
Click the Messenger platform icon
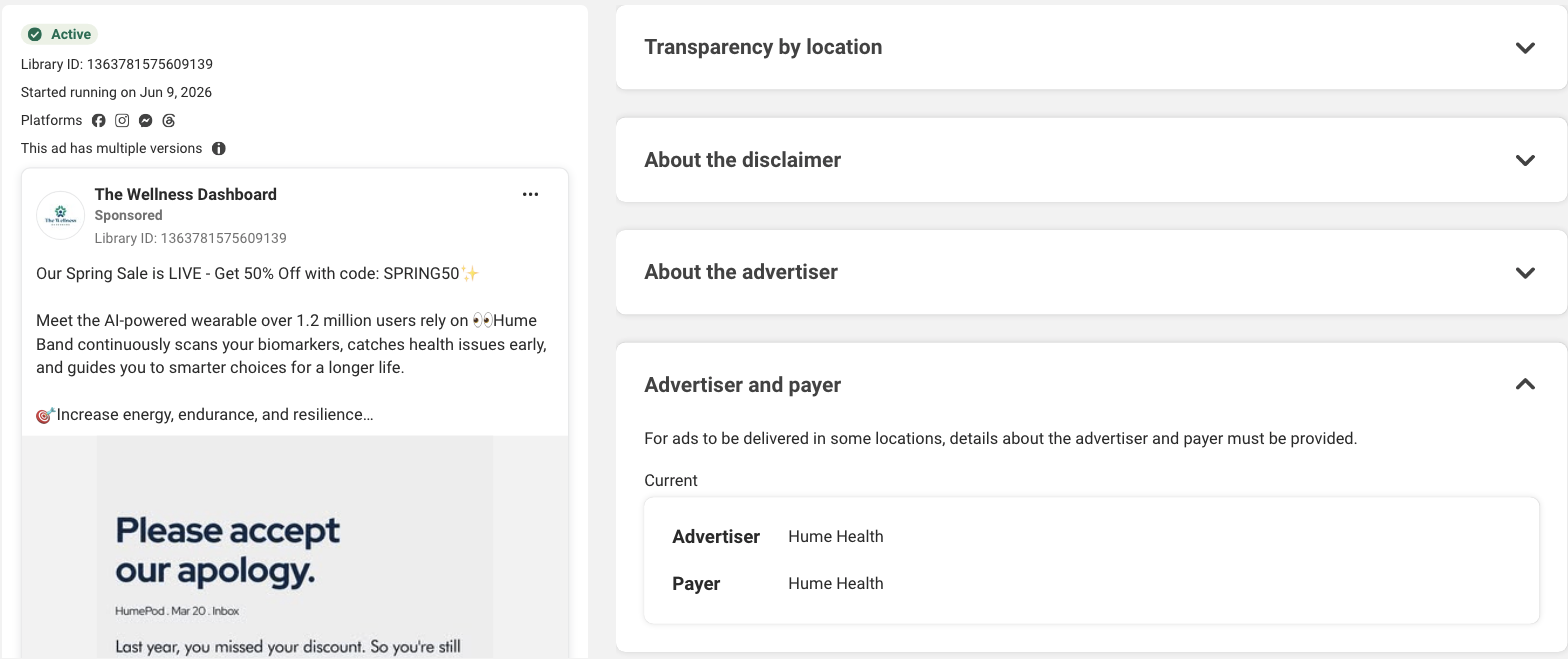[146, 120]
